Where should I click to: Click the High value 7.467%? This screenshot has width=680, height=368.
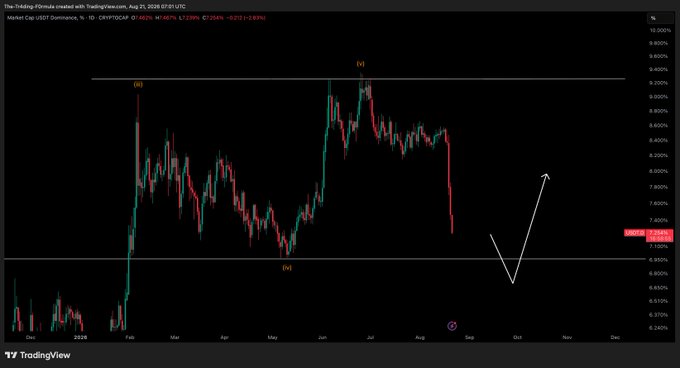pyautogui.click(x=167, y=18)
